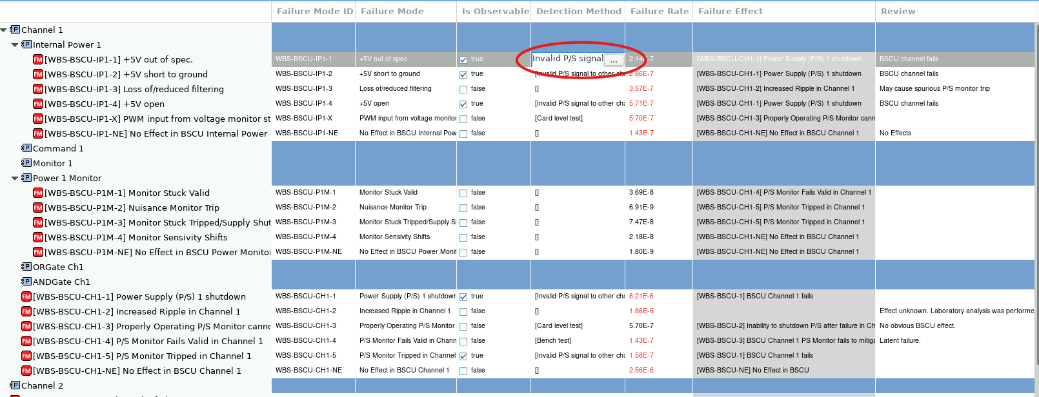Click the FM icon of +5V short to ground
The image size is (1039, 397).
(38, 74)
